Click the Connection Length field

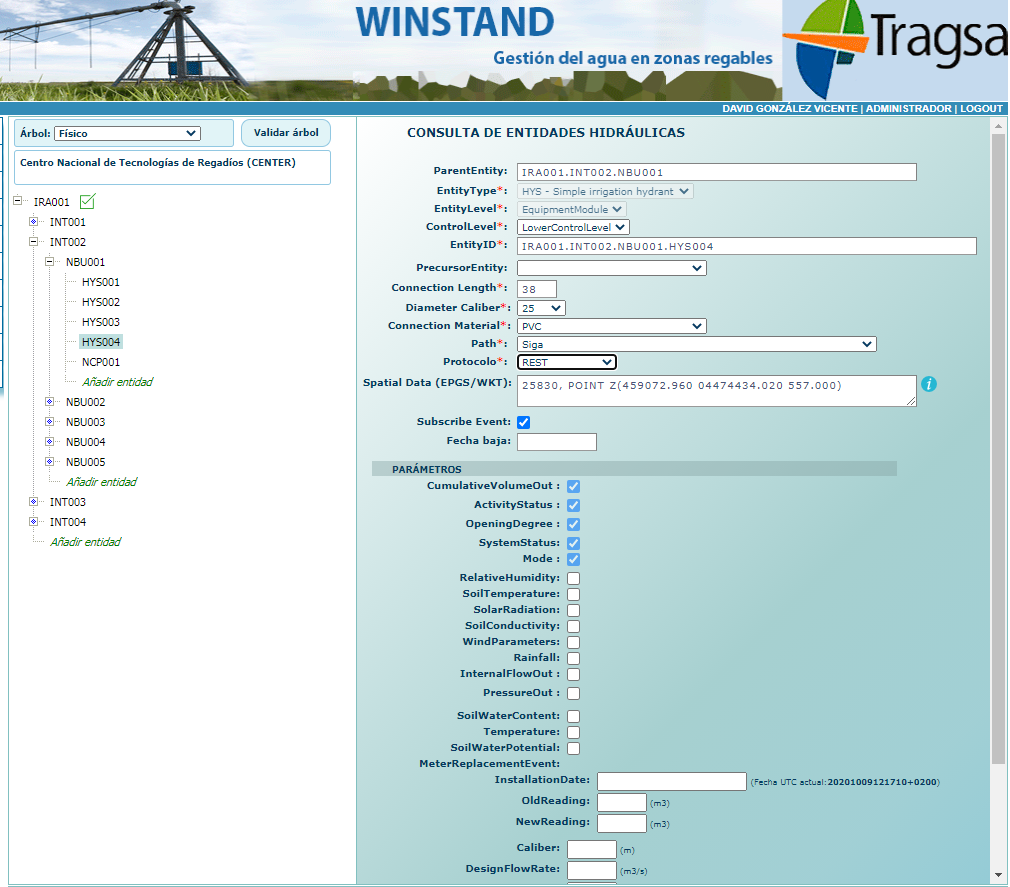537,289
